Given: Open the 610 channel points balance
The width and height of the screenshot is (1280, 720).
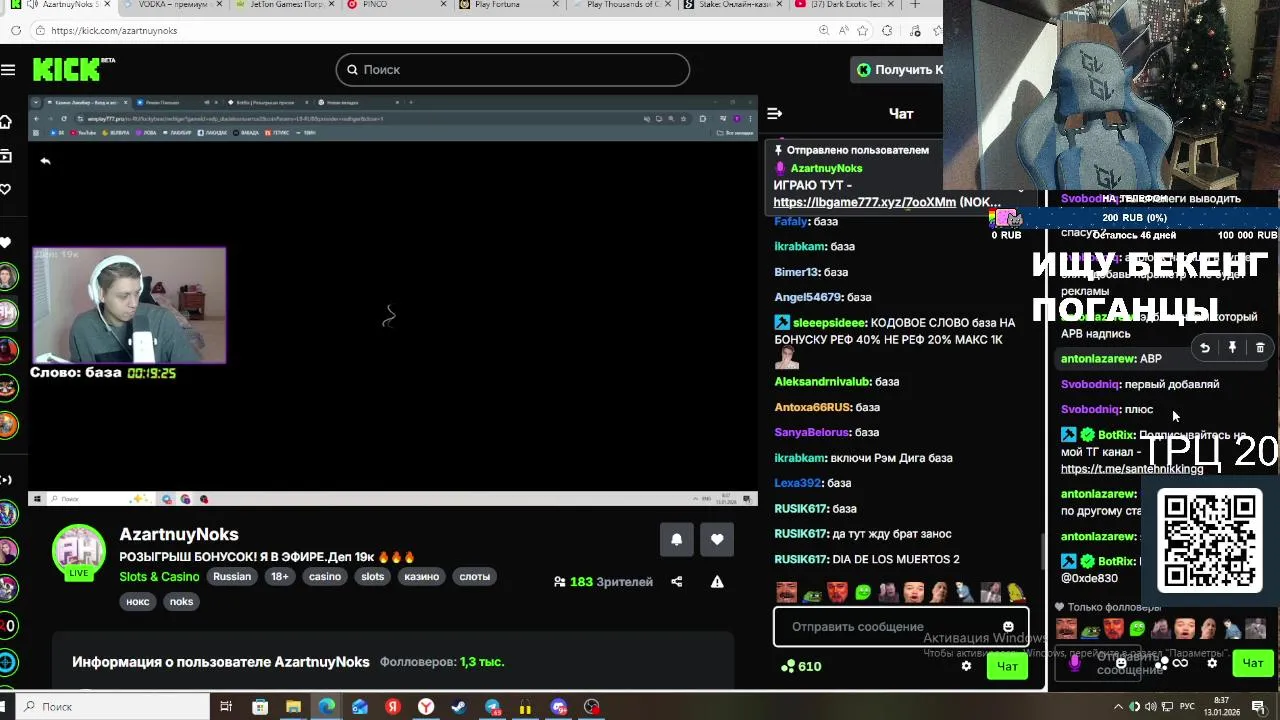Looking at the screenshot, I should coord(801,666).
